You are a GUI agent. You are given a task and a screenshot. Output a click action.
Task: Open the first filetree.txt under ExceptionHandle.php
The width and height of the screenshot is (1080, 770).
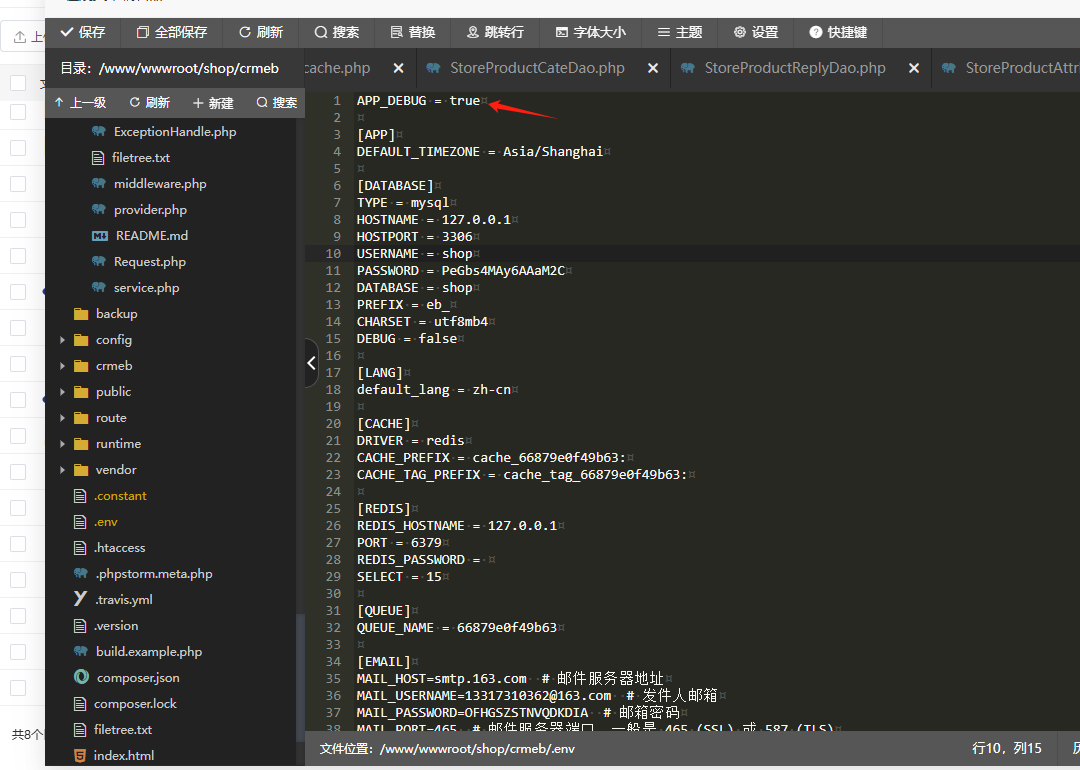[141, 158]
